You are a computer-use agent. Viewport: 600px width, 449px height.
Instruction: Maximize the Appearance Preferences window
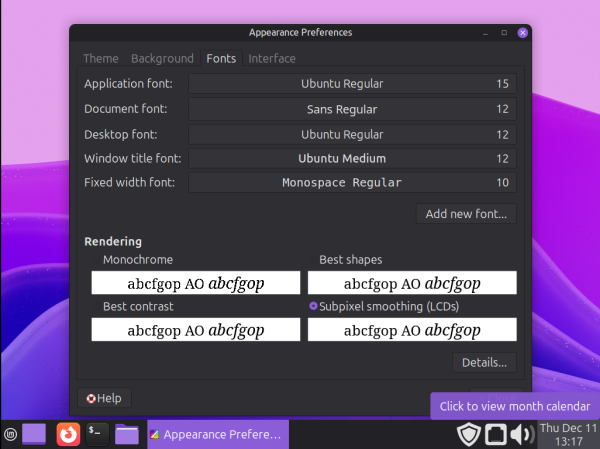(504, 33)
